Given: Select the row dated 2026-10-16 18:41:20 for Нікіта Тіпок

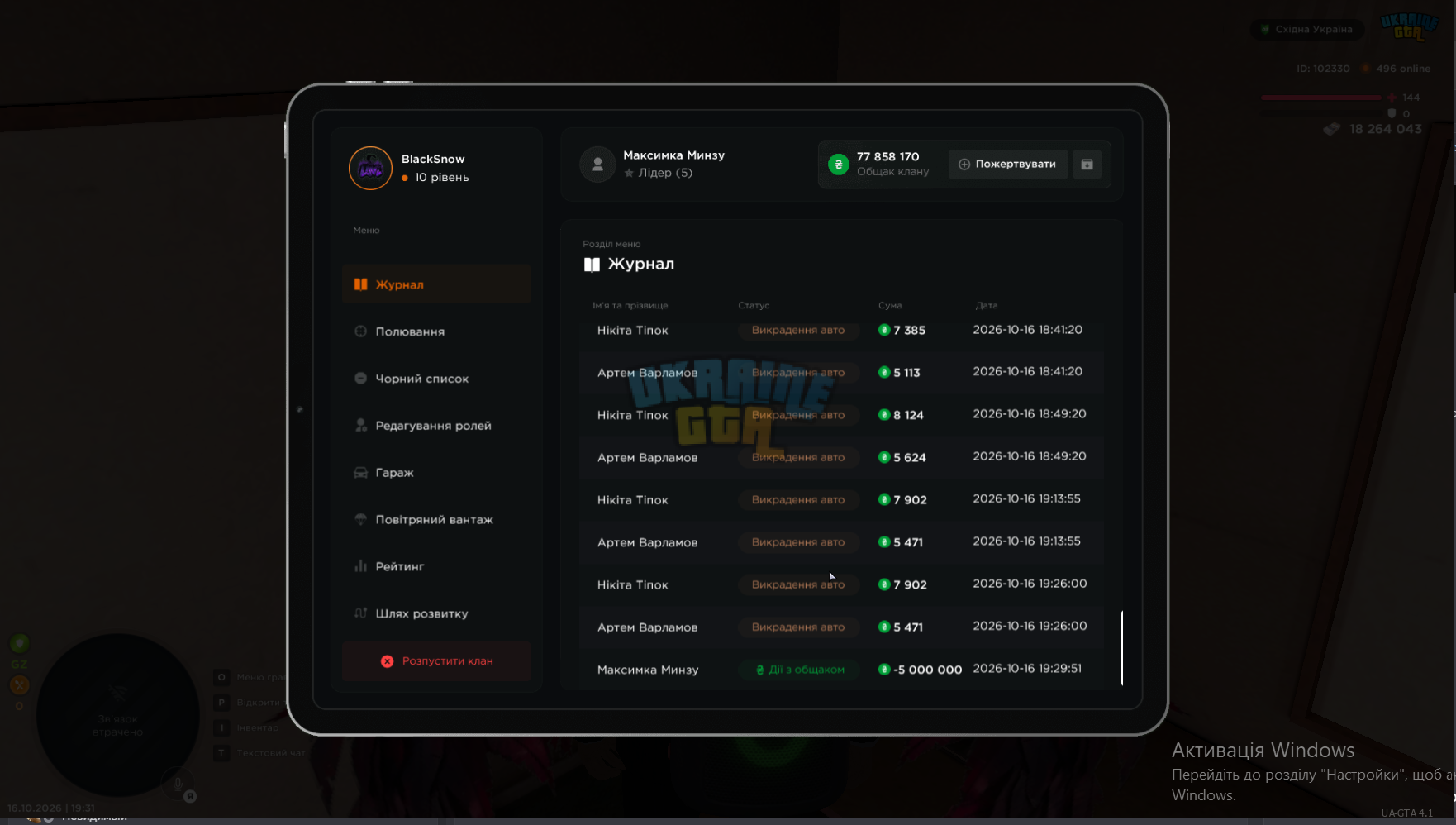Looking at the screenshot, I should coord(841,330).
